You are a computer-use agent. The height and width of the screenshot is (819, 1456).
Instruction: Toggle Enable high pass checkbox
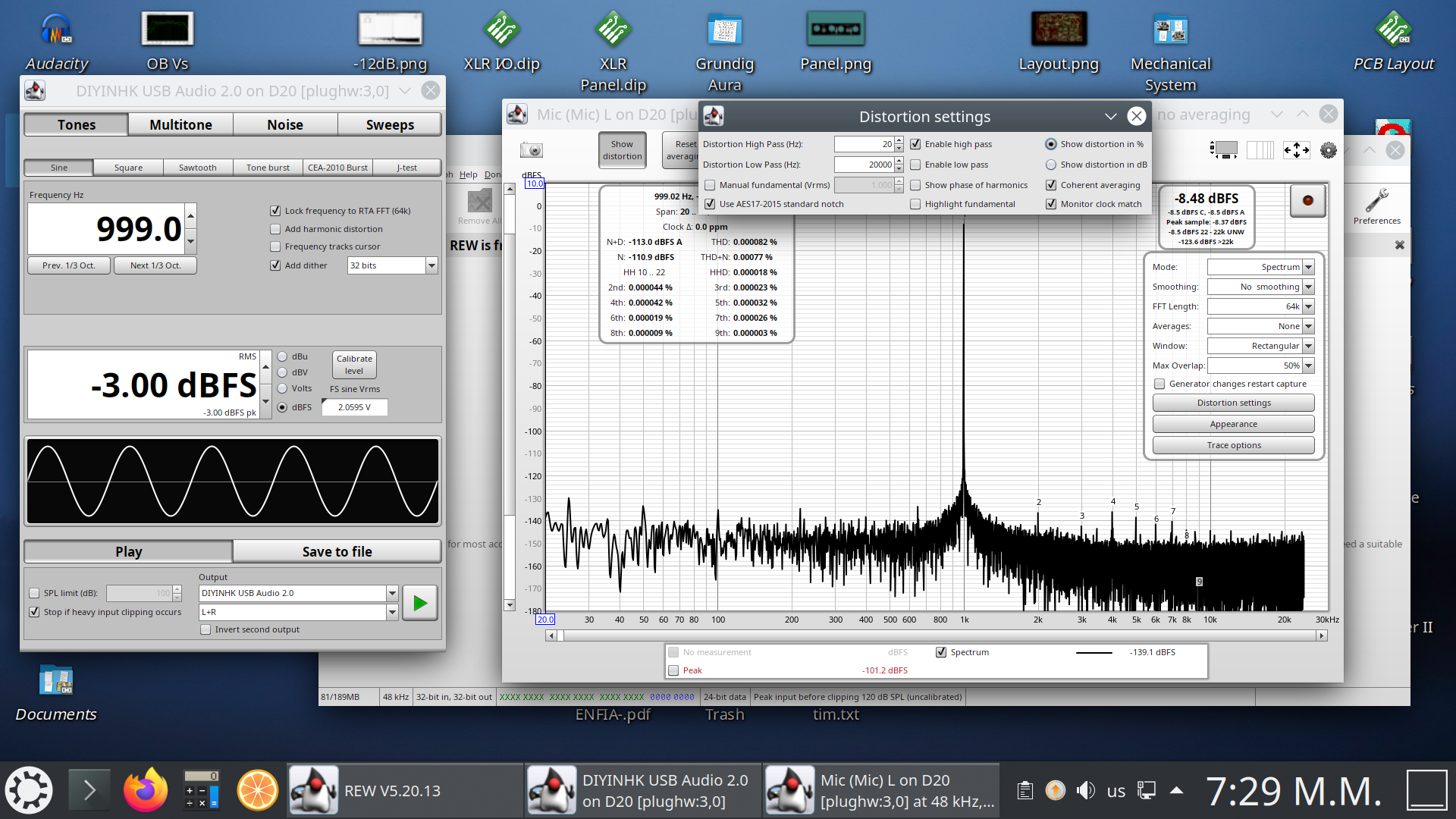click(915, 144)
